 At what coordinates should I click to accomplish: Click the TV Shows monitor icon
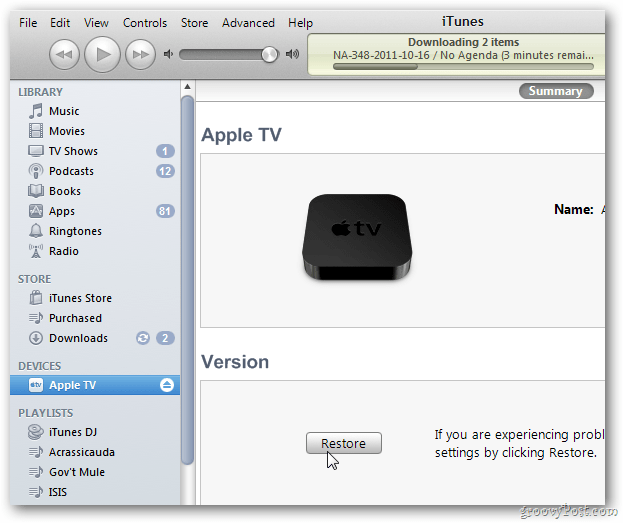36,151
